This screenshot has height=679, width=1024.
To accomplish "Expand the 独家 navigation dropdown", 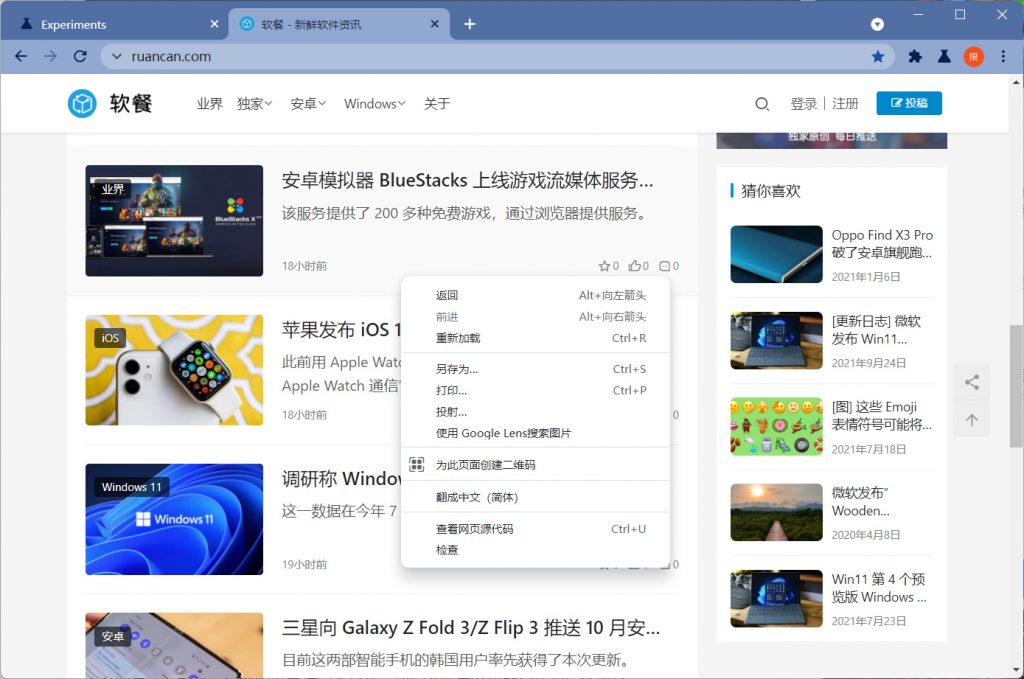I will click(254, 104).
